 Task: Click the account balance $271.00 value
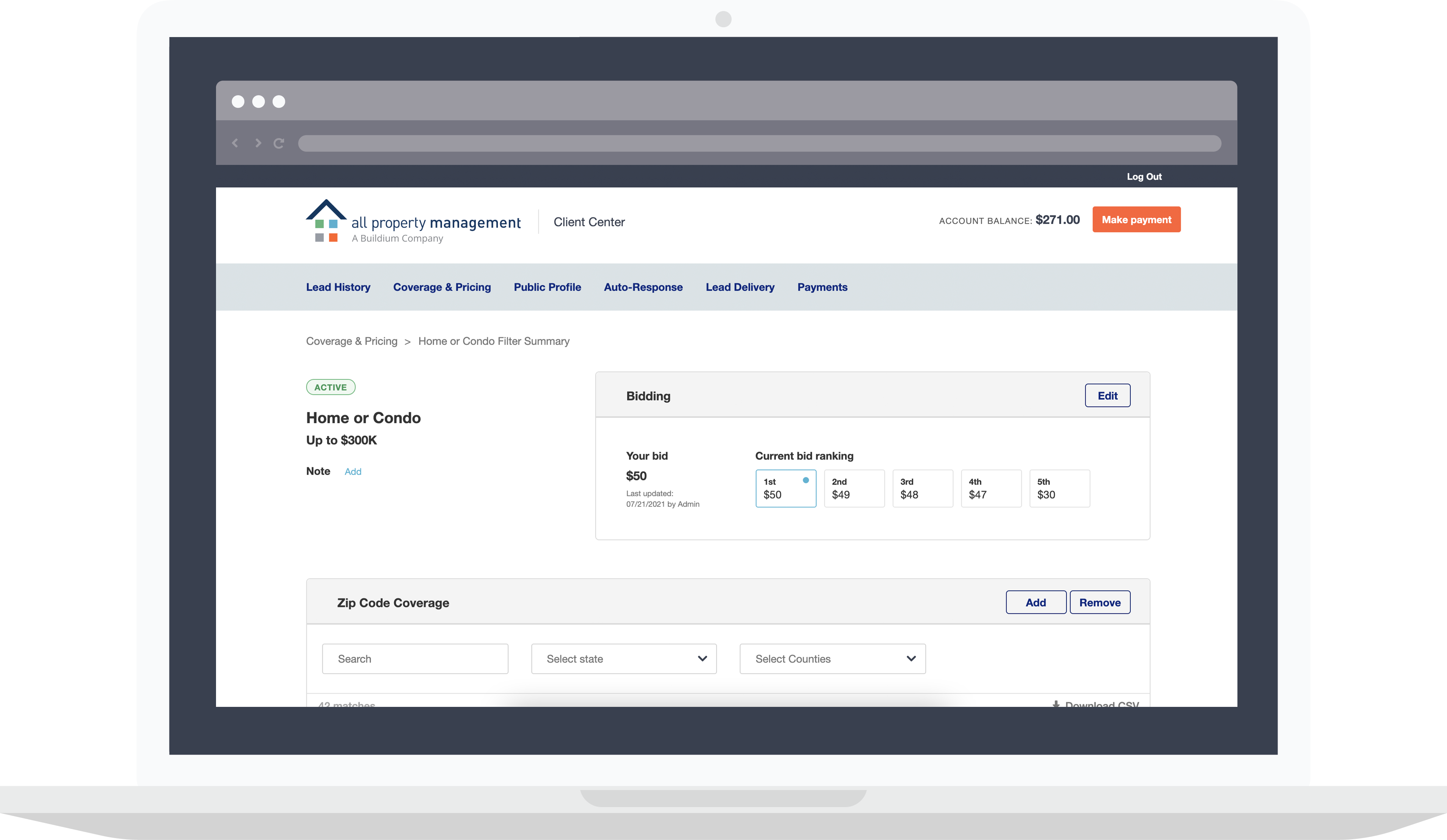tap(1057, 219)
